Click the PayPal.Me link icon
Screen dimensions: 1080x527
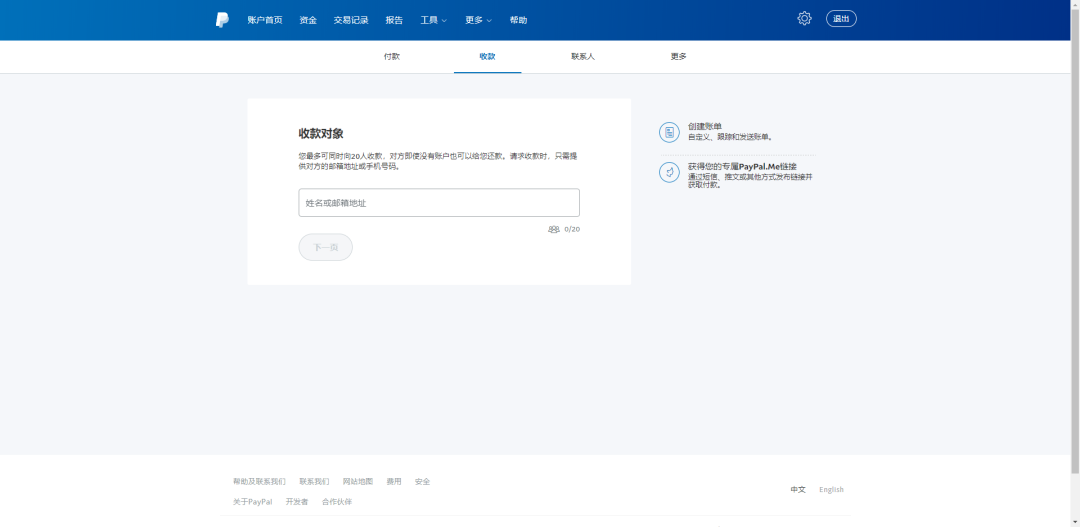(x=669, y=172)
